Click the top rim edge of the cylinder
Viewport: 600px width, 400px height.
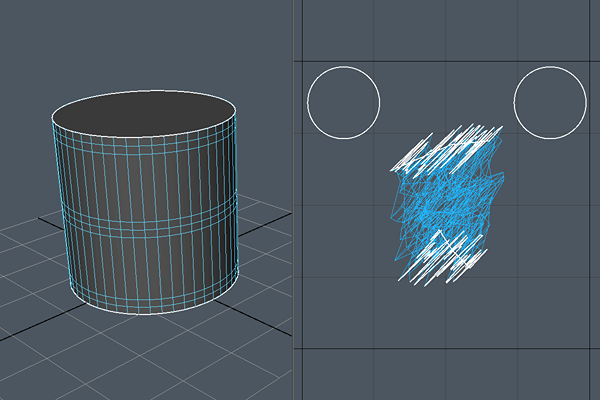click(x=144, y=92)
